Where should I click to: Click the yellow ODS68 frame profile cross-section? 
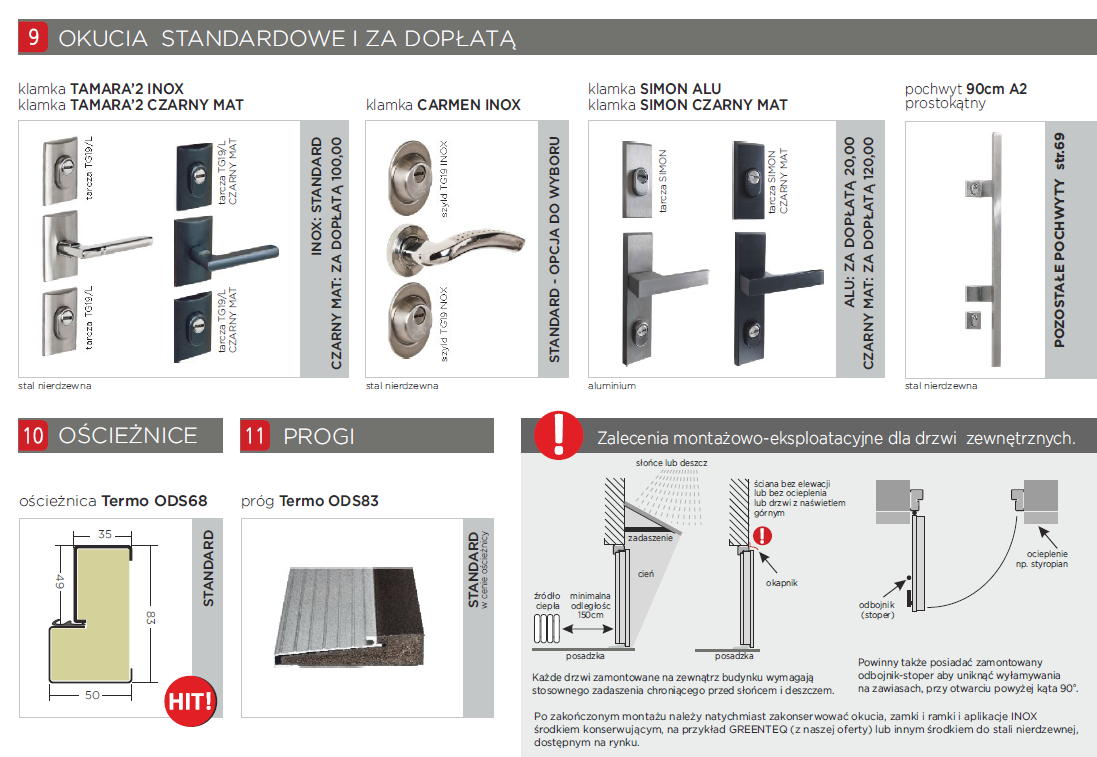(x=93, y=620)
